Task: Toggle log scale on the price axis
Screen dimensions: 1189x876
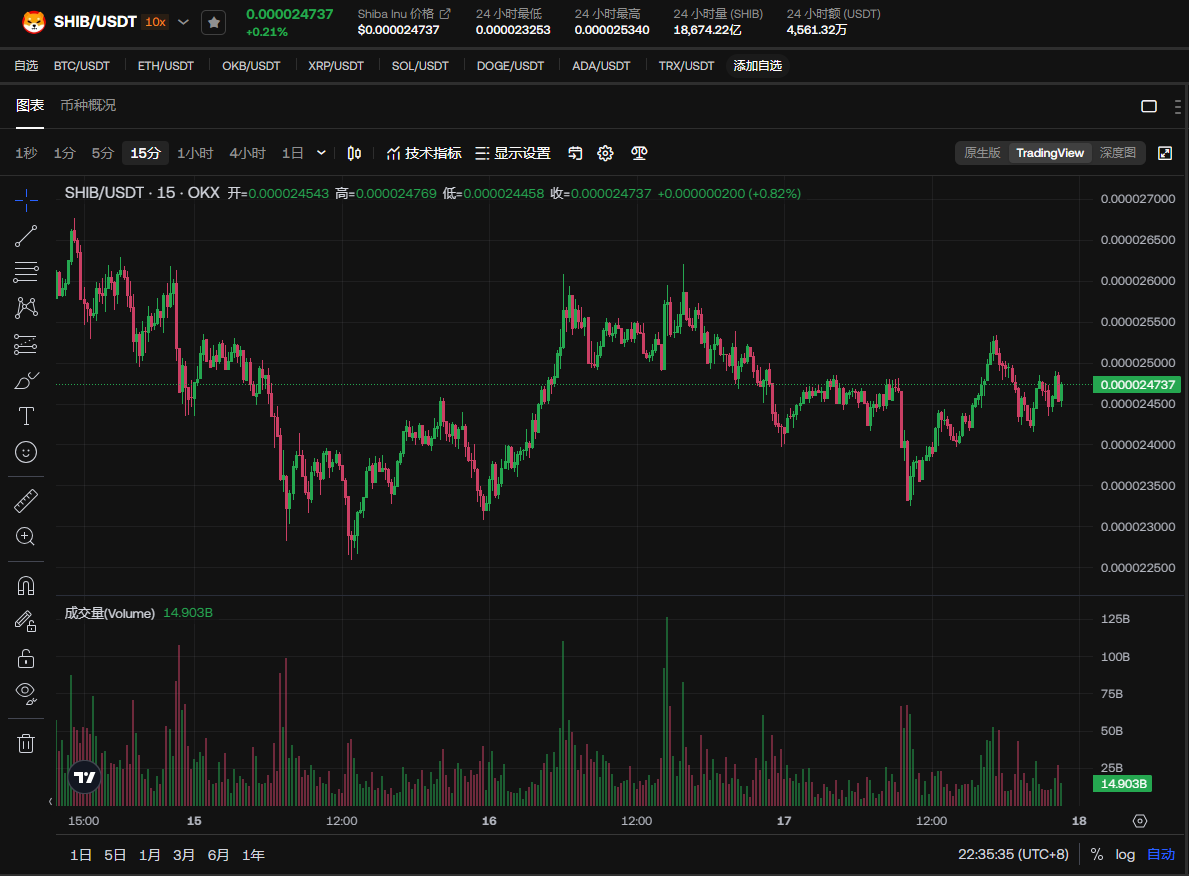Action: coord(1126,855)
